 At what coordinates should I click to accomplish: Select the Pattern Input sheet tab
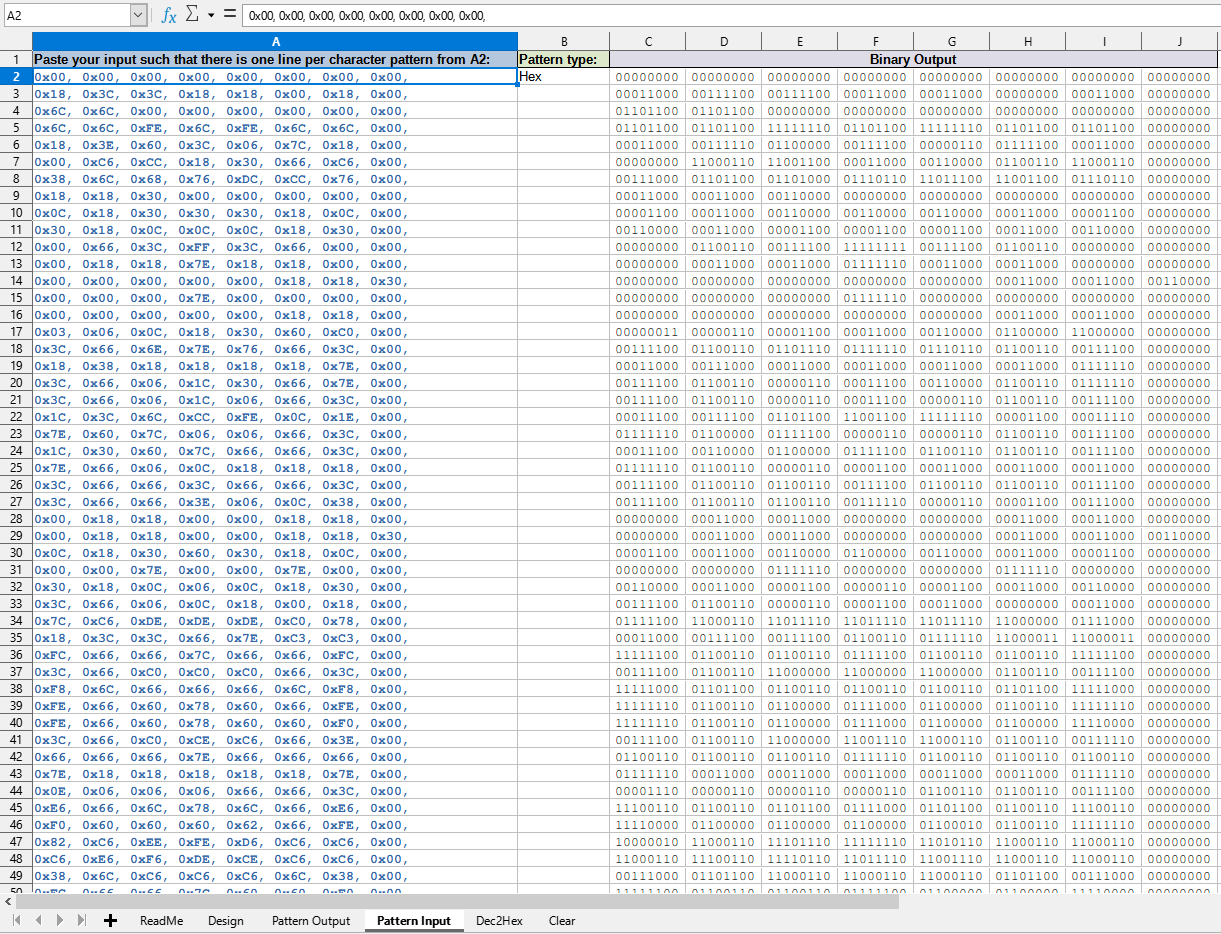point(414,921)
